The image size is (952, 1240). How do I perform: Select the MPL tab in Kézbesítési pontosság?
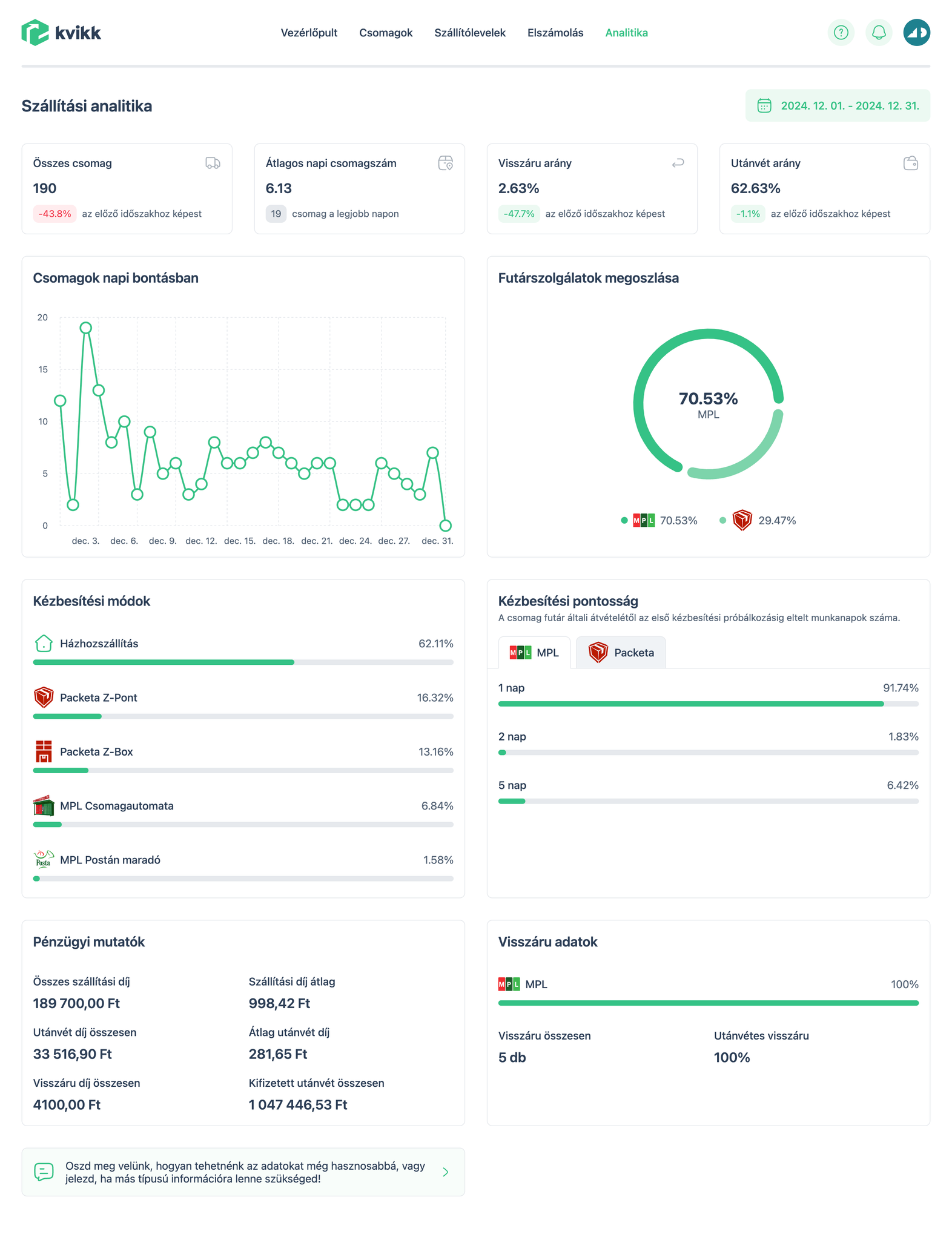pos(534,653)
